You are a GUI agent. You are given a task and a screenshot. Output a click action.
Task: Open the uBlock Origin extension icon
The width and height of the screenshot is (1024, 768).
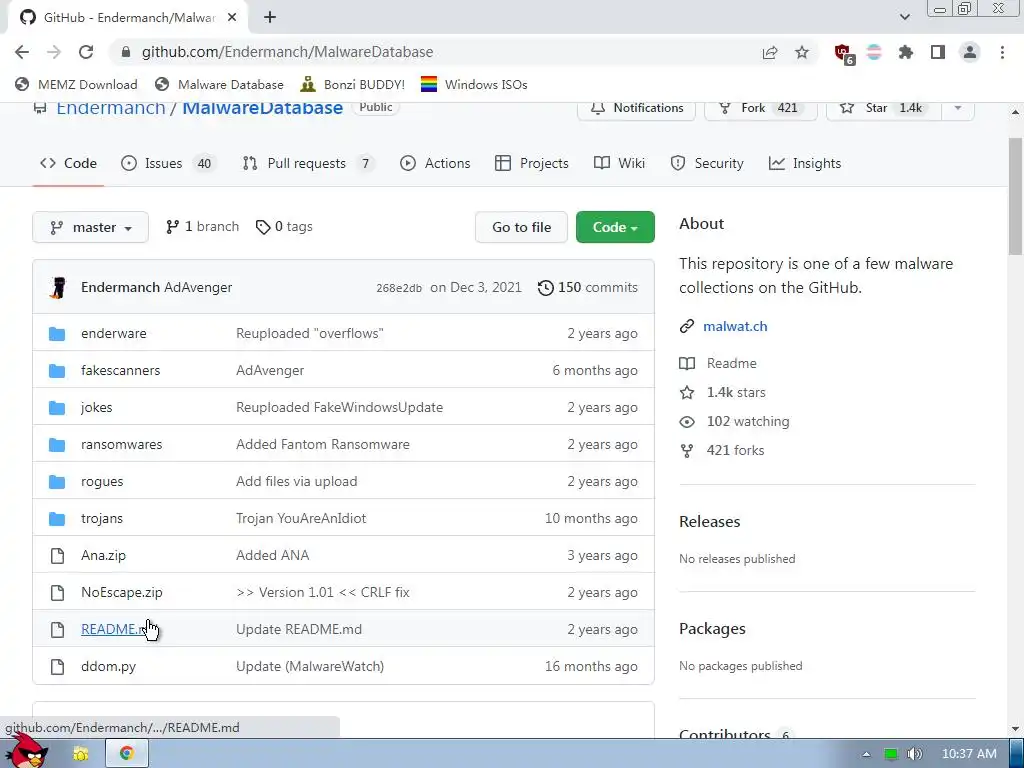click(843, 53)
